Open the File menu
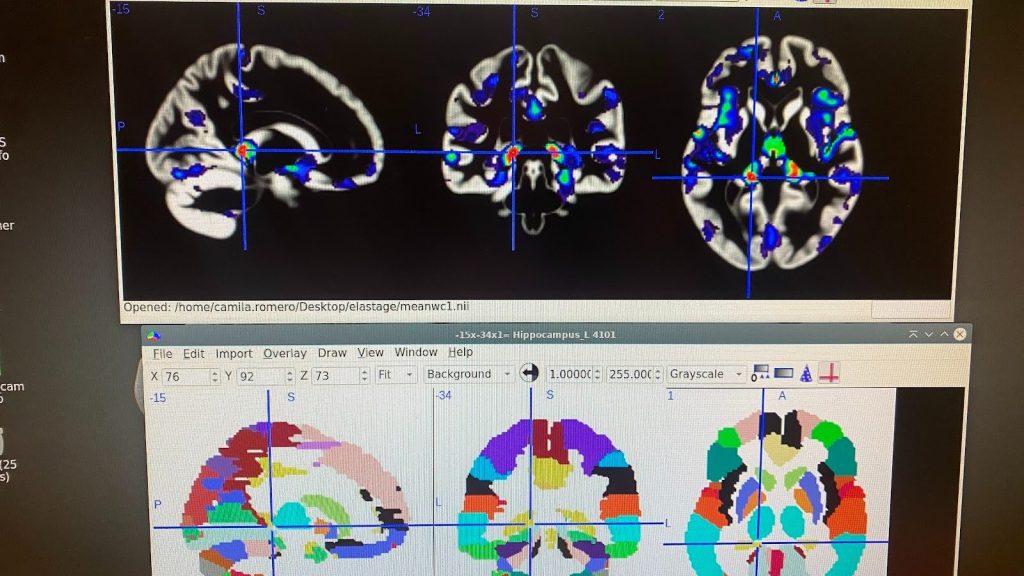The height and width of the screenshot is (576, 1024). click(162, 353)
